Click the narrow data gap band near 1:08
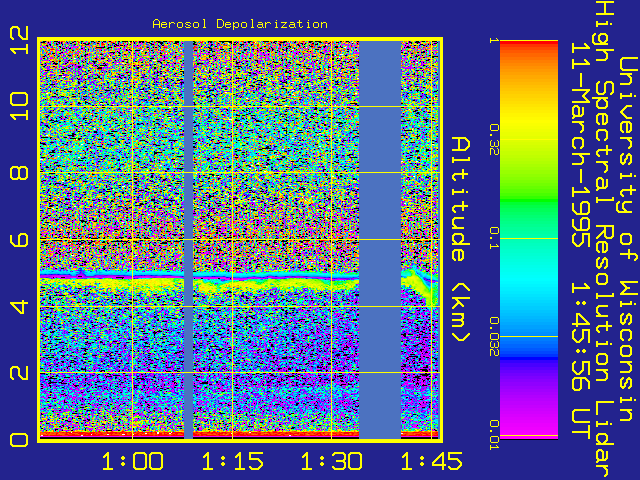The width and height of the screenshot is (640, 480). [x=188, y=240]
